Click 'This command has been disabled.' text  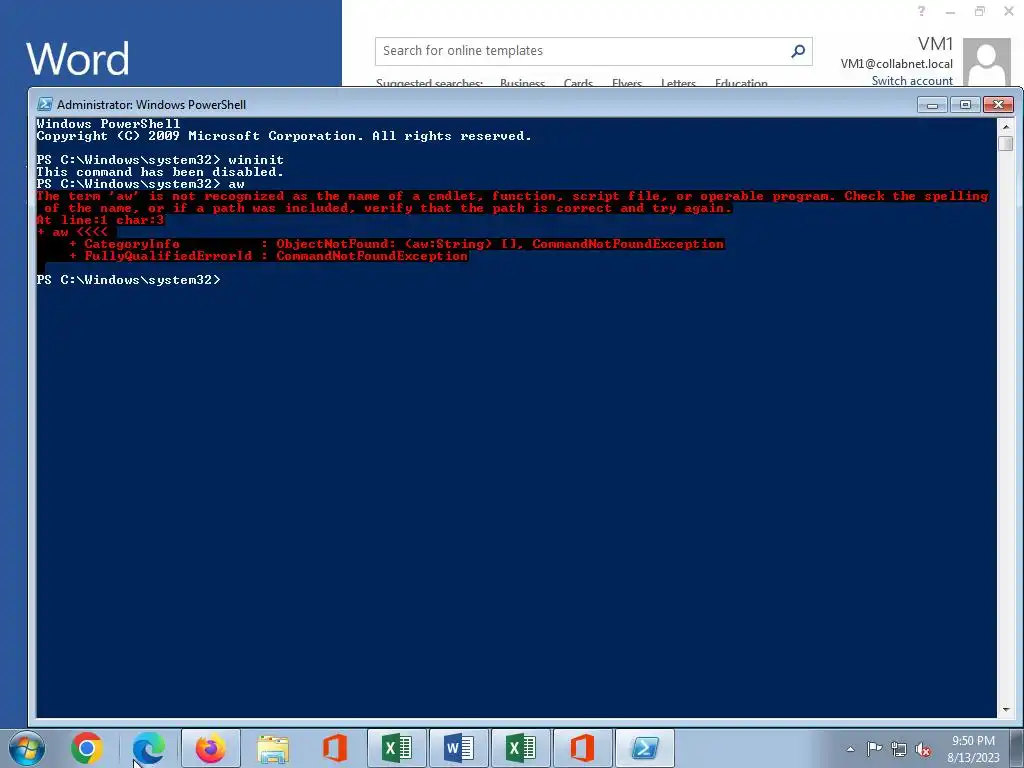click(x=160, y=172)
